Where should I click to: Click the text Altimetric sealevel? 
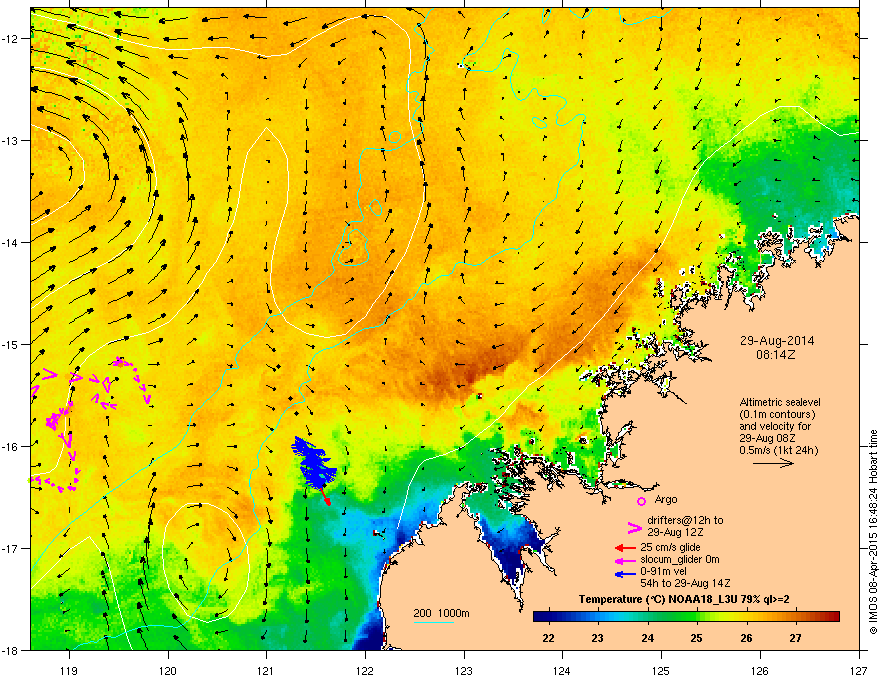(780, 402)
